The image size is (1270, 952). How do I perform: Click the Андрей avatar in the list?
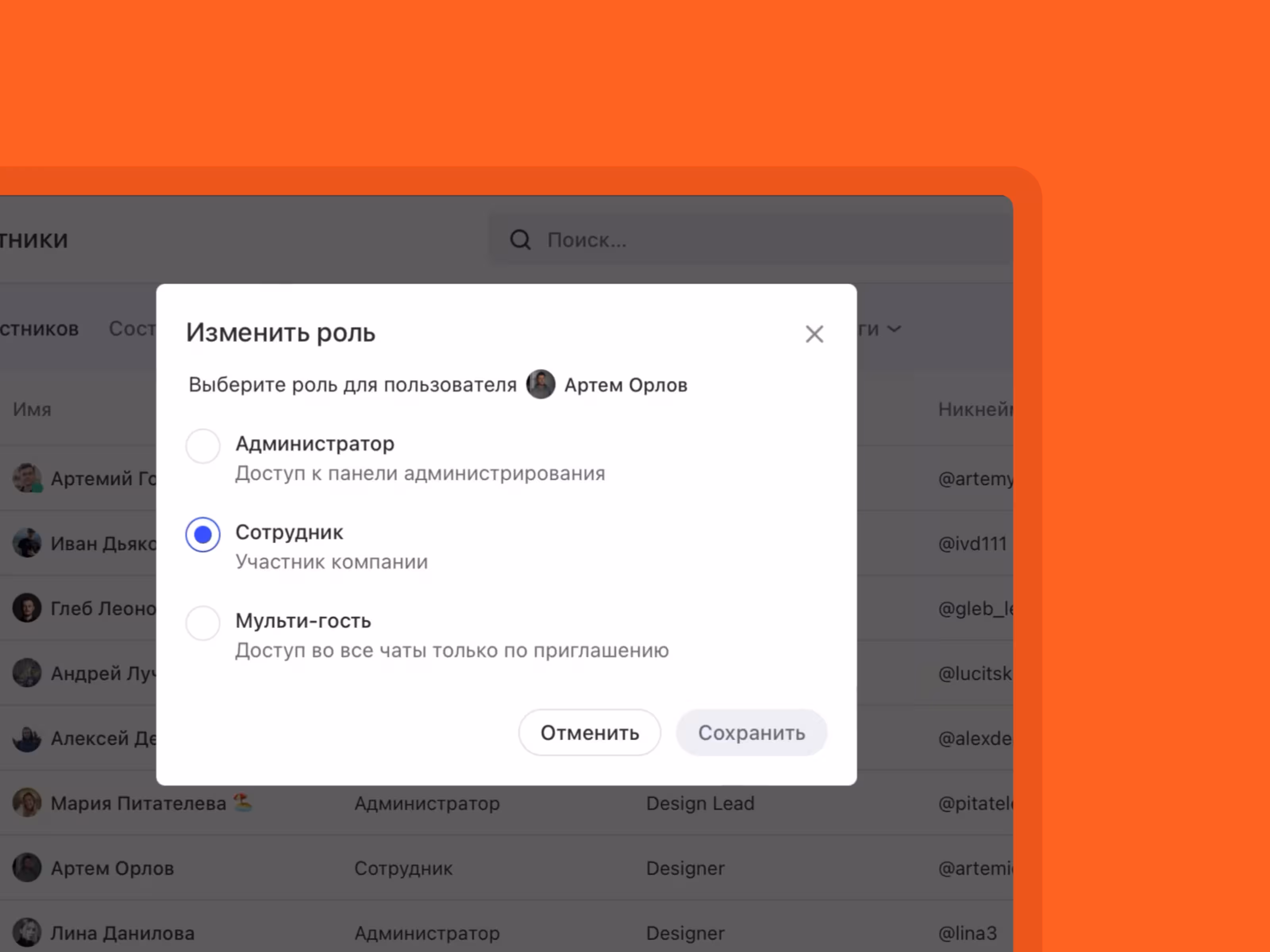coord(27,673)
